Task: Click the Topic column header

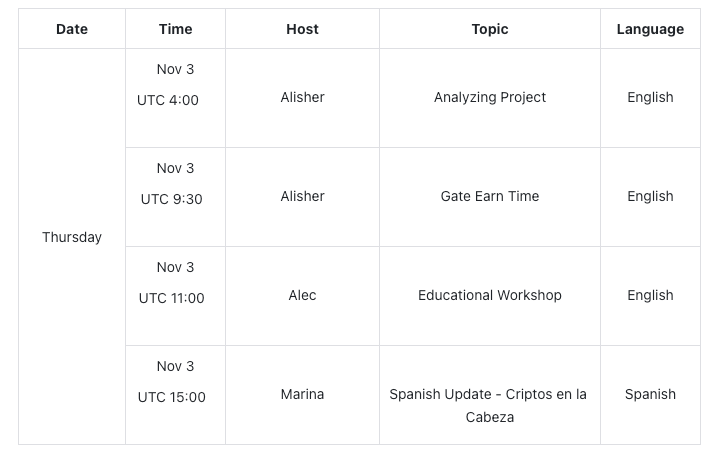Action: pyautogui.click(x=490, y=29)
